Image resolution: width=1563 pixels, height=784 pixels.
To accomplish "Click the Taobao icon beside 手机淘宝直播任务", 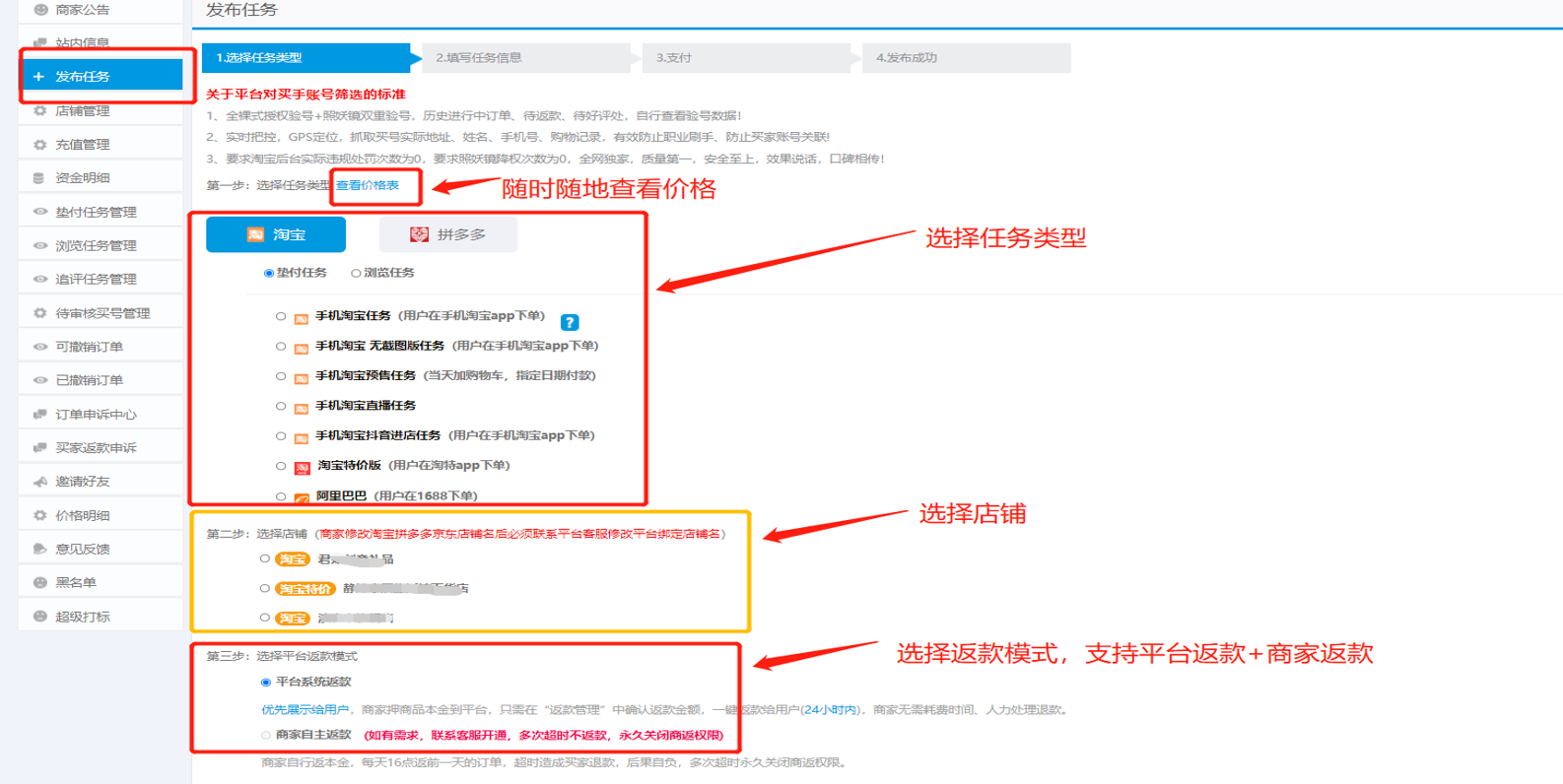I will (x=302, y=407).
